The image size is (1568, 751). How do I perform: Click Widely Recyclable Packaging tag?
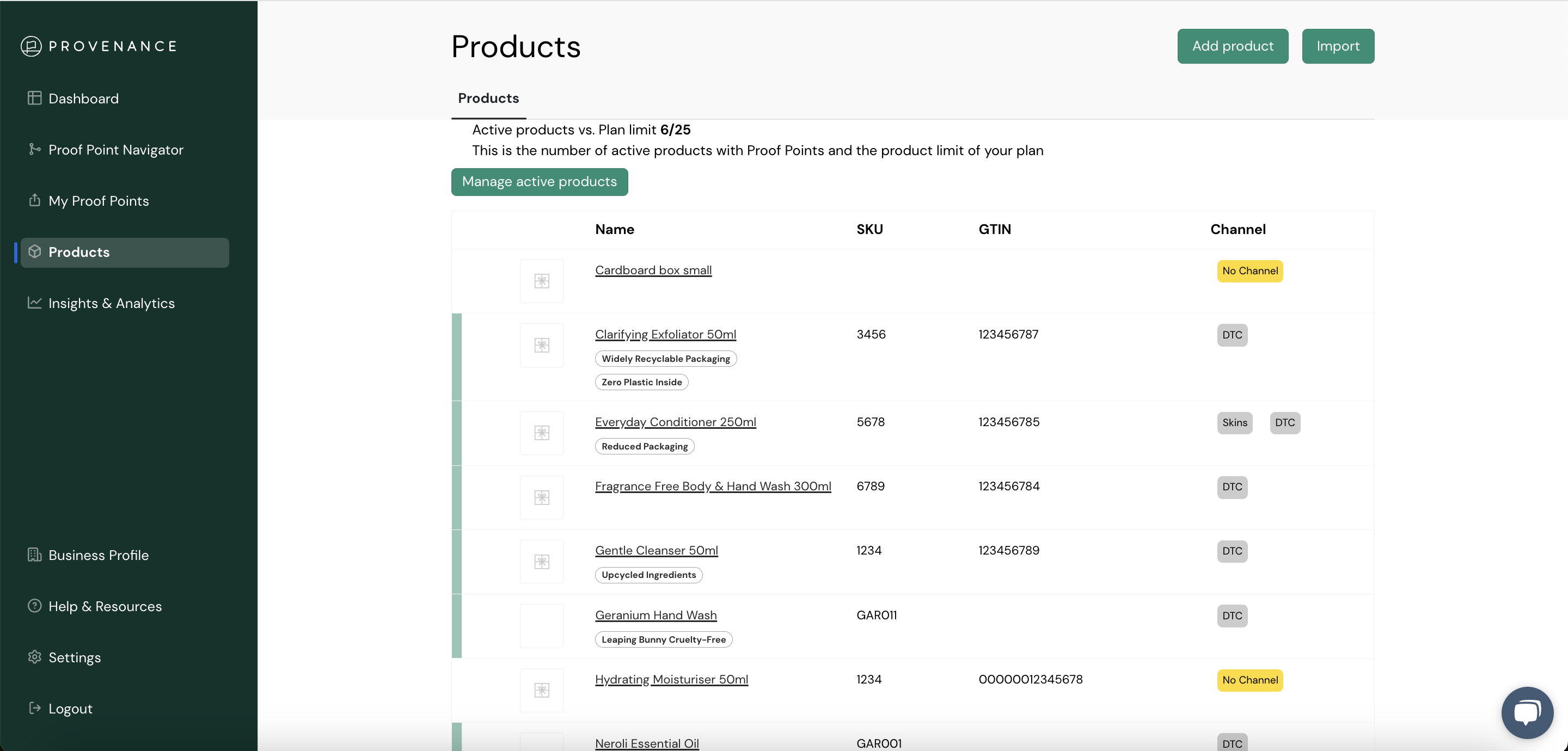(x=666, y=359)
